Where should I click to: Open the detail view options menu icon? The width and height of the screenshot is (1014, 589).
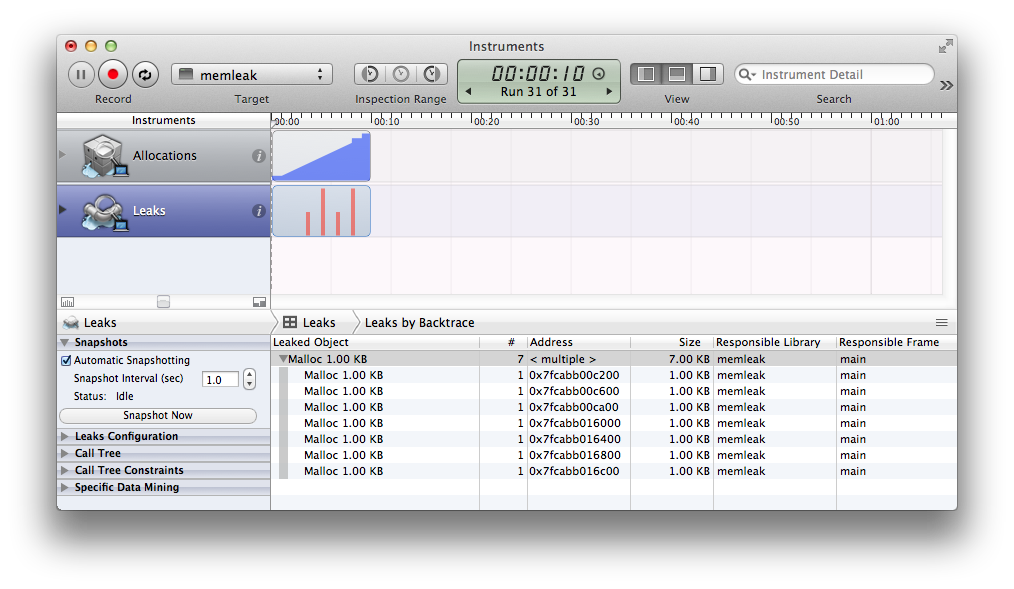942,323
